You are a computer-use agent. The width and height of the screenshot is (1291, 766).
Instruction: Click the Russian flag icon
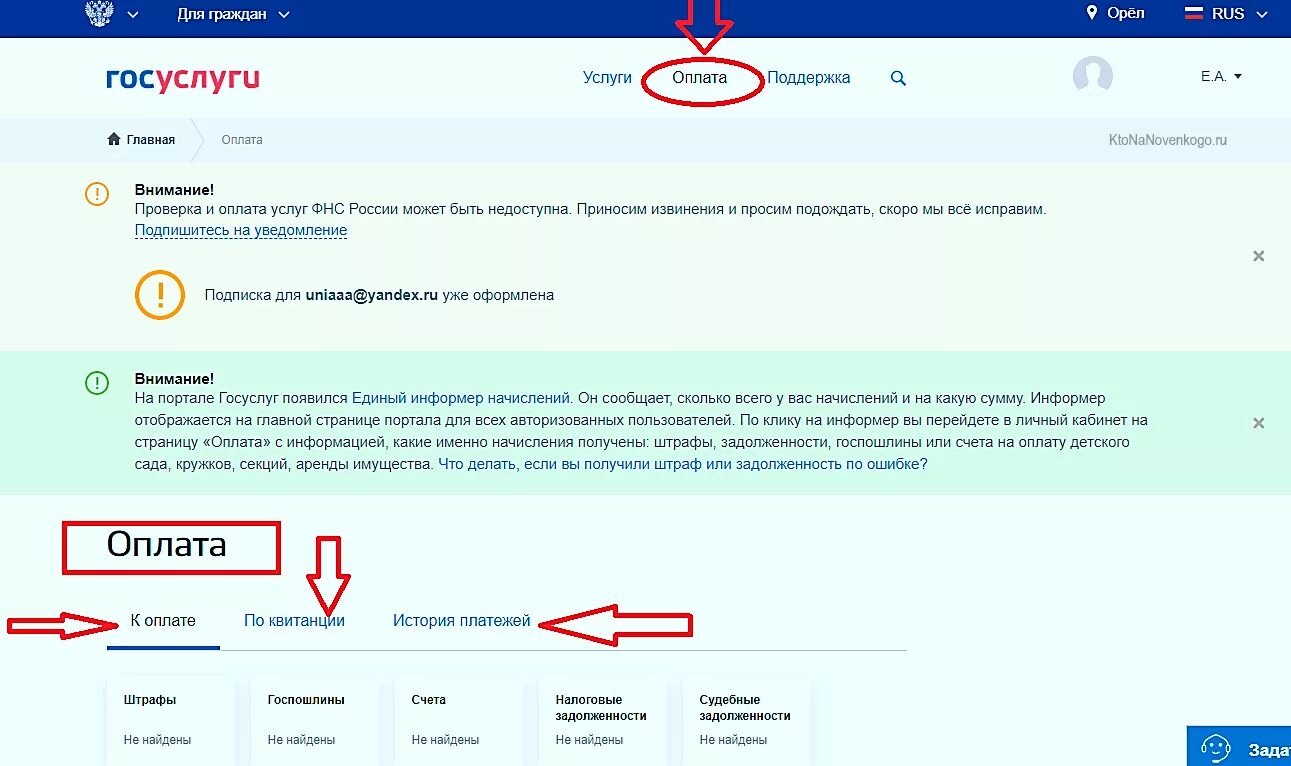pos(1194,14)
